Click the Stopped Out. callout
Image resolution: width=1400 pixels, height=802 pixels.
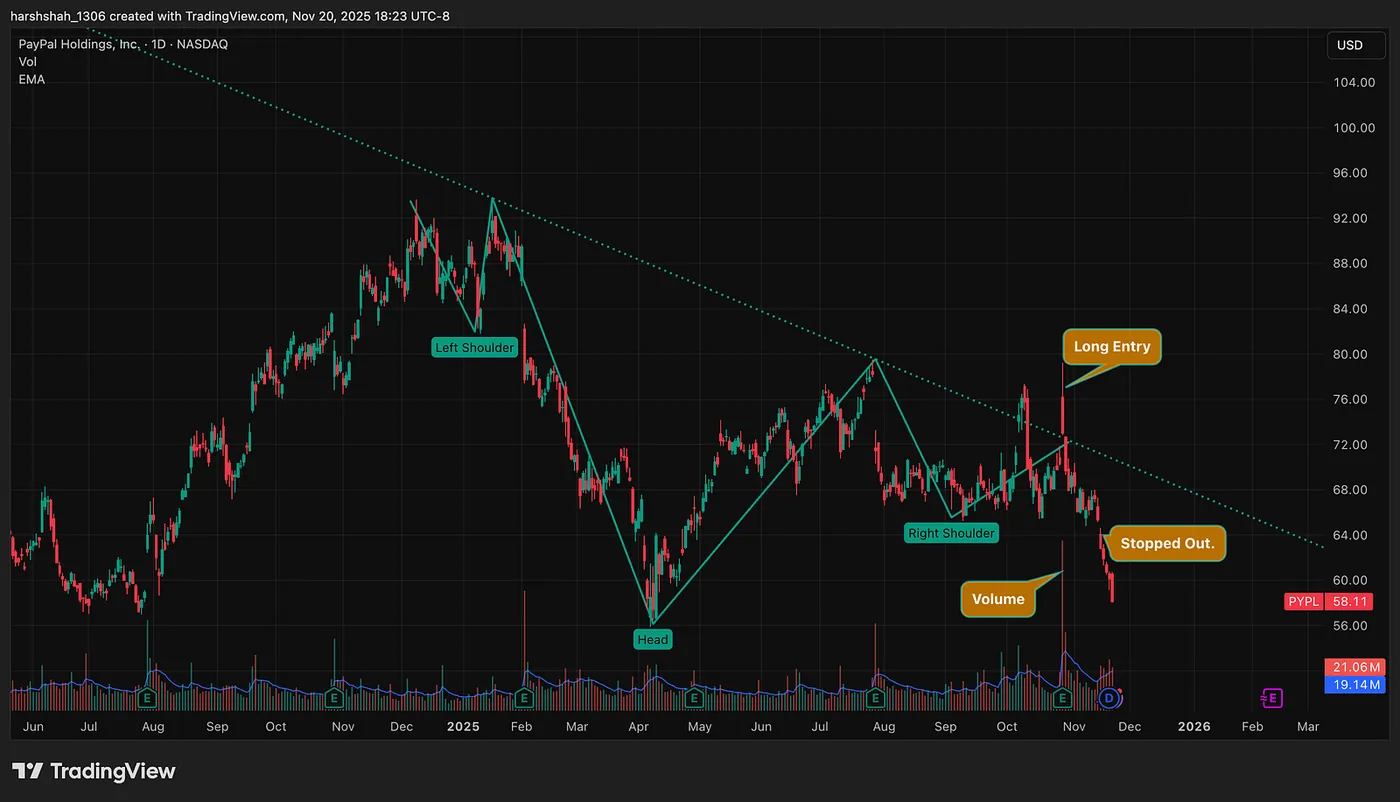click(x=1167, y=544)
